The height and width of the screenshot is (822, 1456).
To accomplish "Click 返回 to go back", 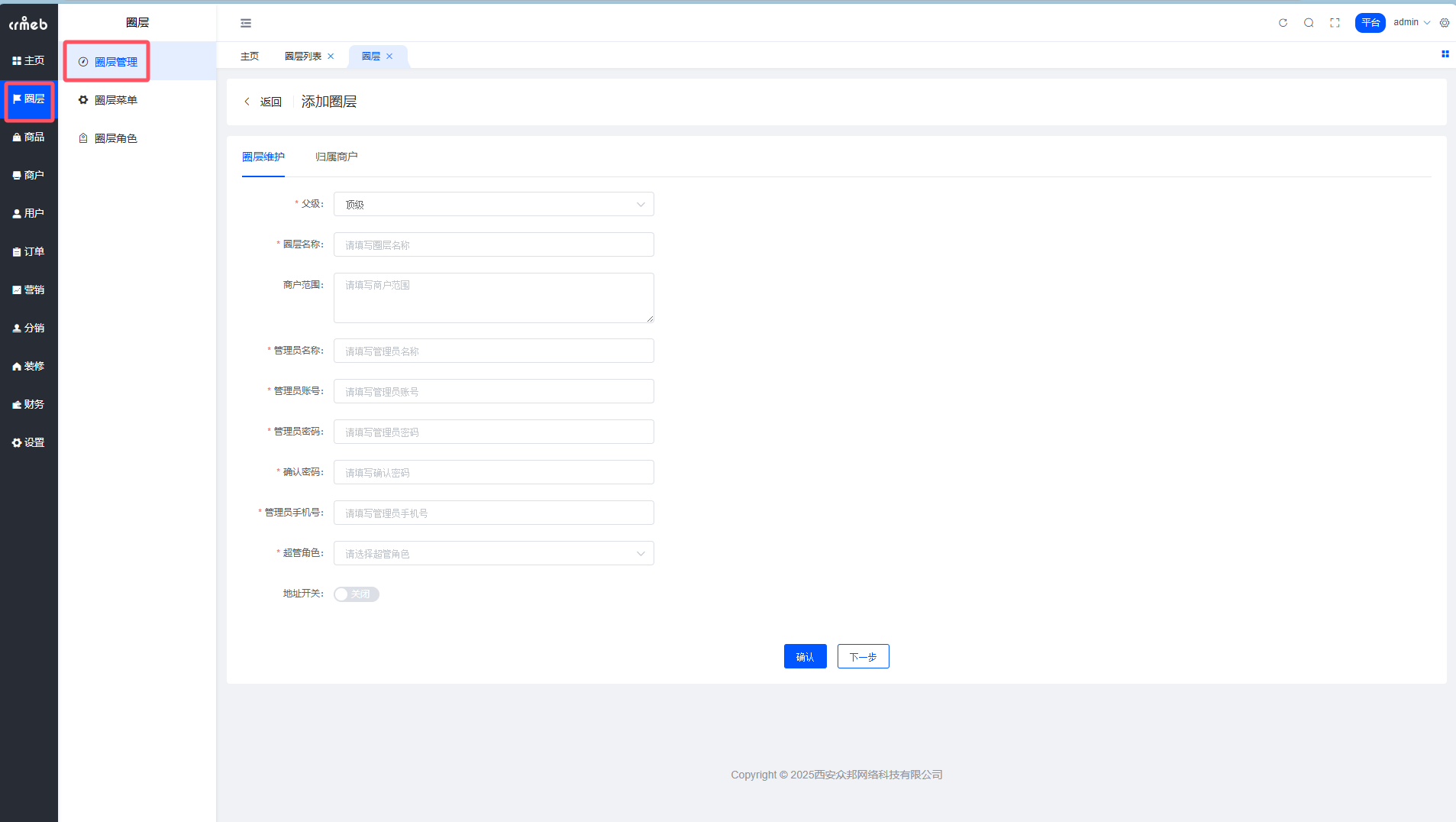I will [263, 102].
